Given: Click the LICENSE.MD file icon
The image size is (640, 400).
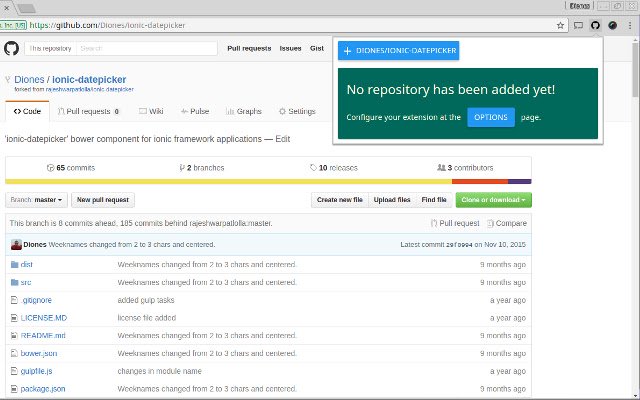Looking at the screenshot, I should [14, 318].
